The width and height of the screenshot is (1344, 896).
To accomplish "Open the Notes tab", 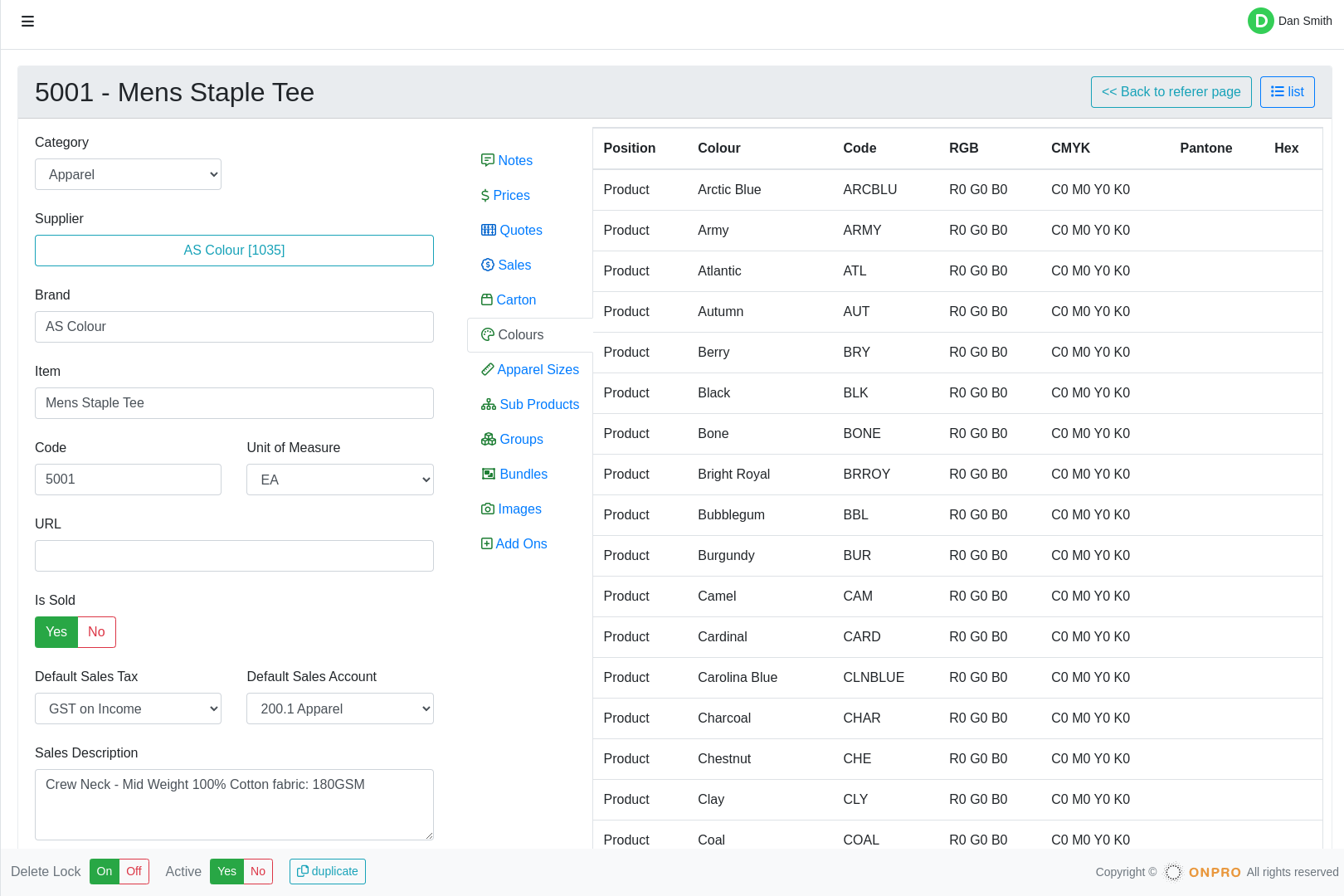I will (x=529, y=160).
